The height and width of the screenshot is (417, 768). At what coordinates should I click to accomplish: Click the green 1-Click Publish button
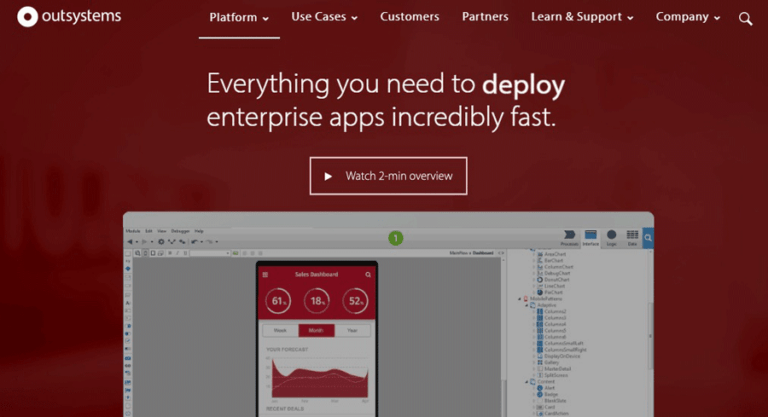pyautogui.click(x=396, y=239)
